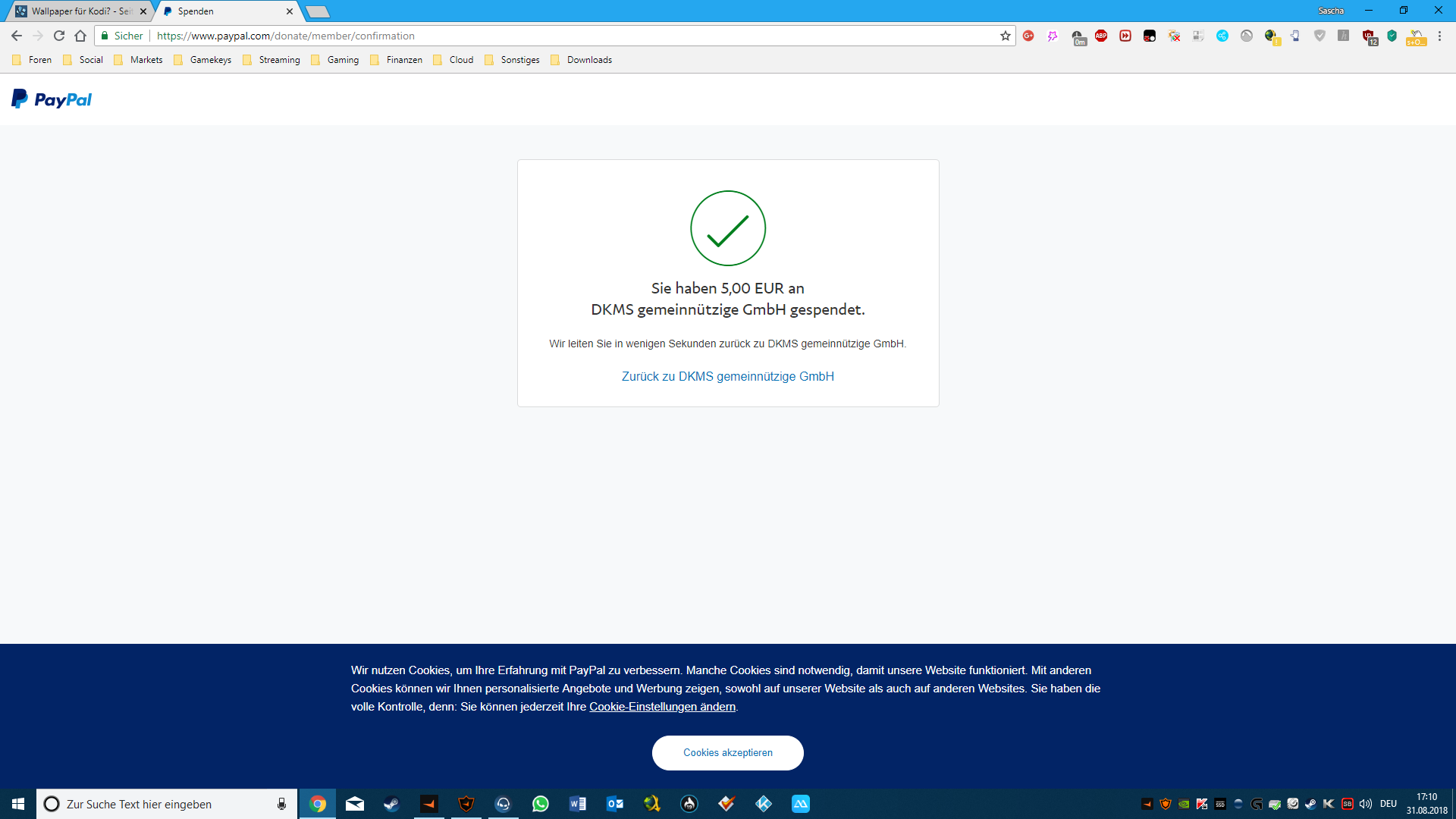Open the 'Markets' bookmarks folder
Image resolution: width=1456 pixels, height=819 pixels.
pos(138,60)
